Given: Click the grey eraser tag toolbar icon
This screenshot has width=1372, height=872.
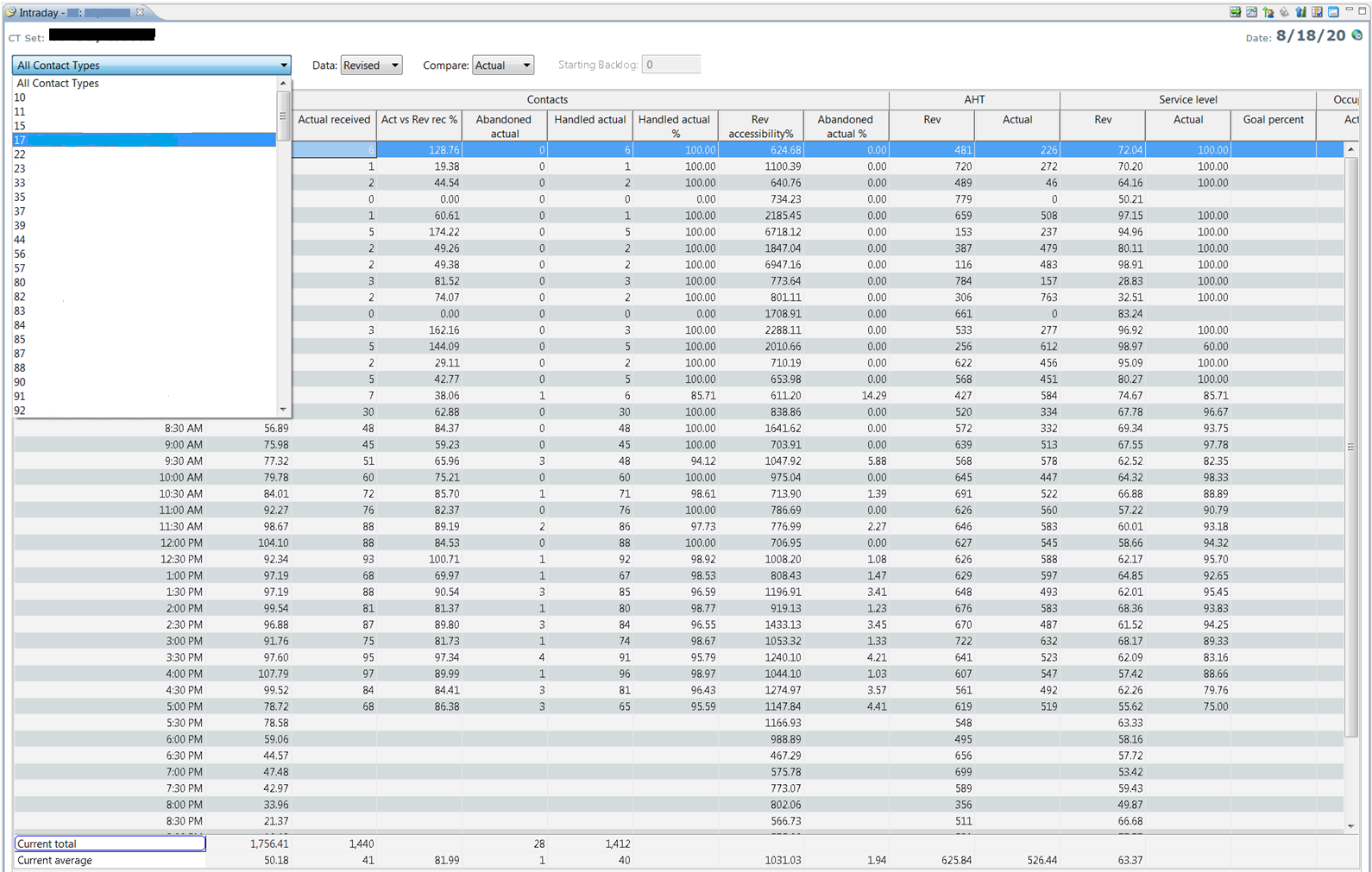Looking at the screenshot, I should point(1285,12).
